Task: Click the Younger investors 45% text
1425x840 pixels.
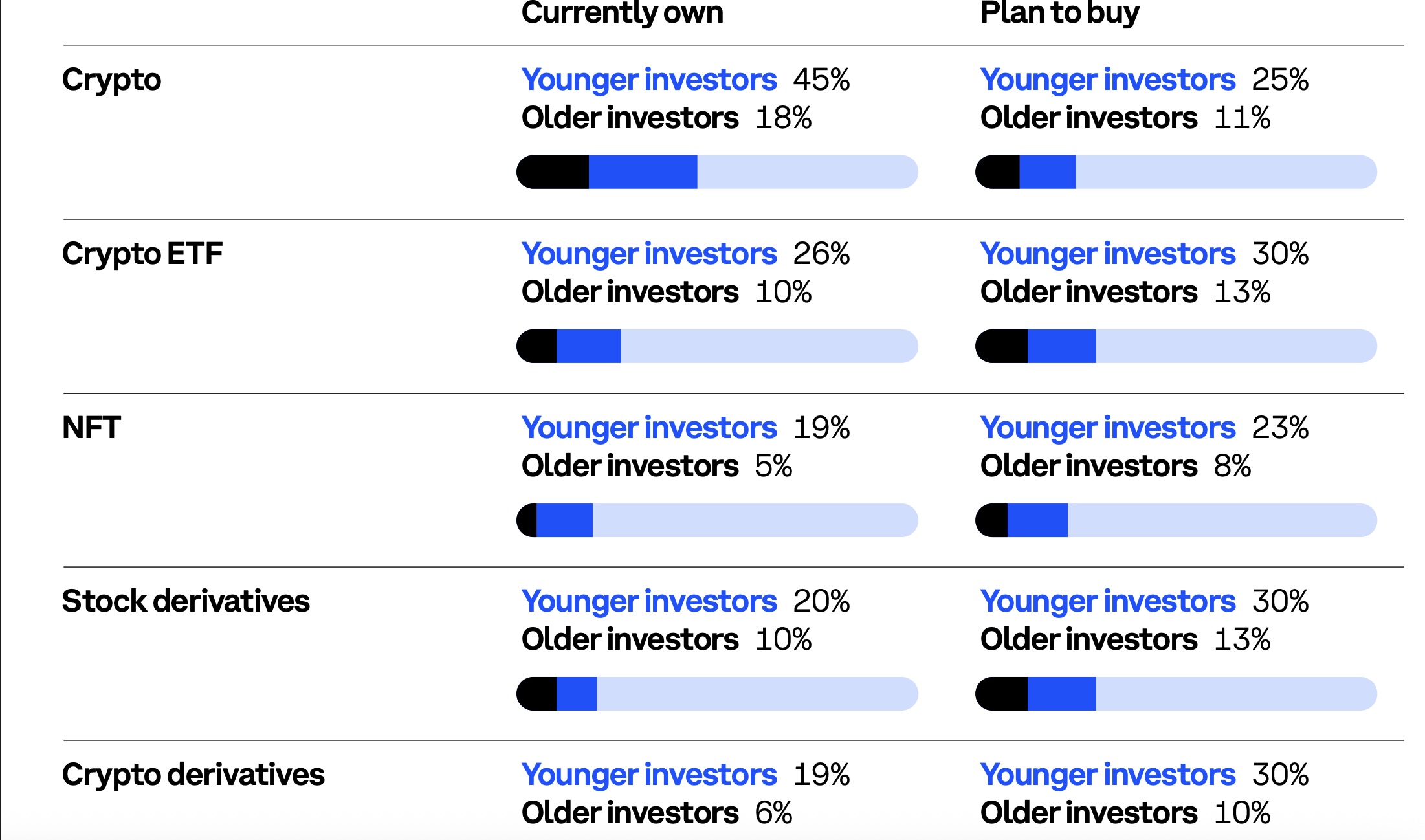Action: coord(685,80)
